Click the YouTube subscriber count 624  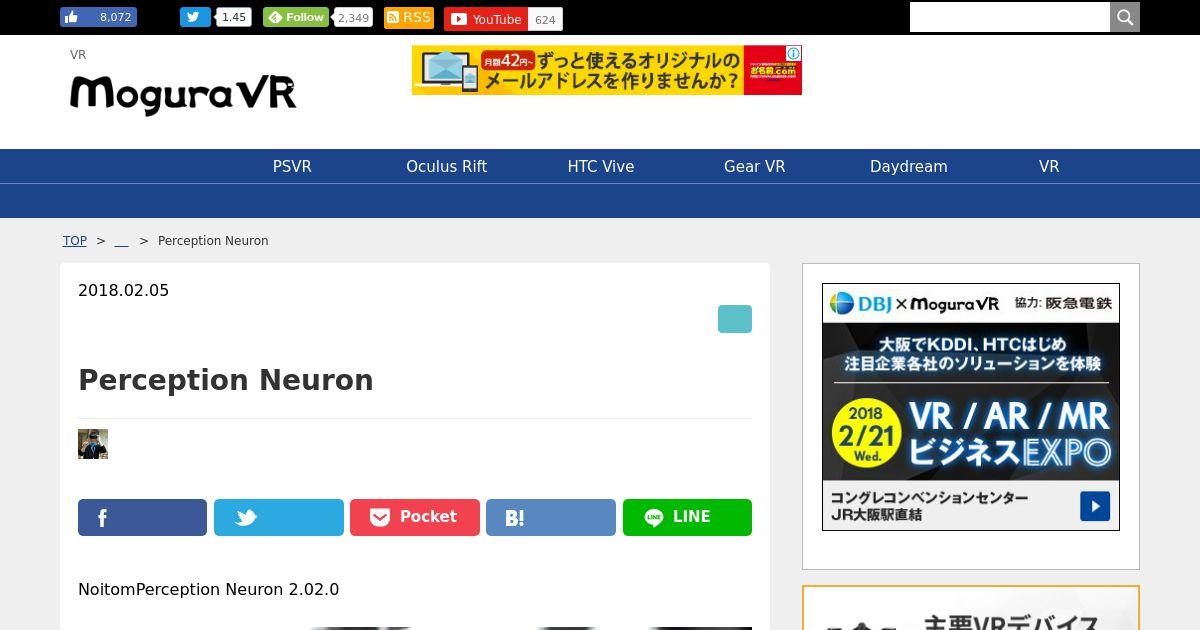click(545, 19)
